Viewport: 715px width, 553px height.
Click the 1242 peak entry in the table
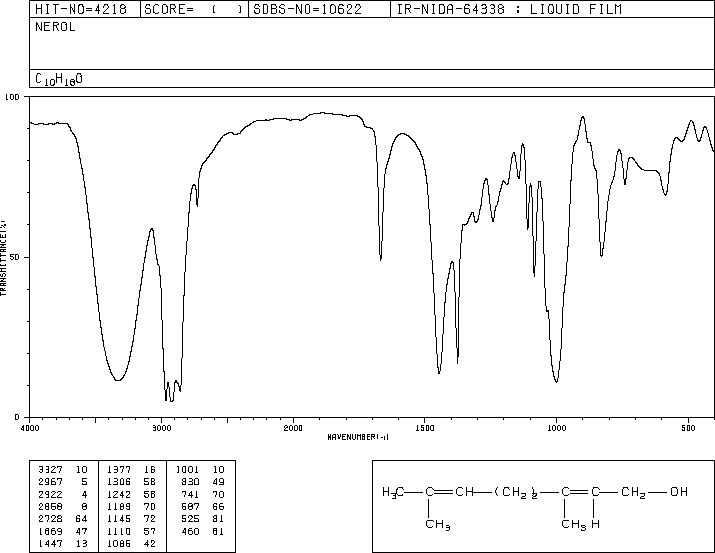pos(119,494)
